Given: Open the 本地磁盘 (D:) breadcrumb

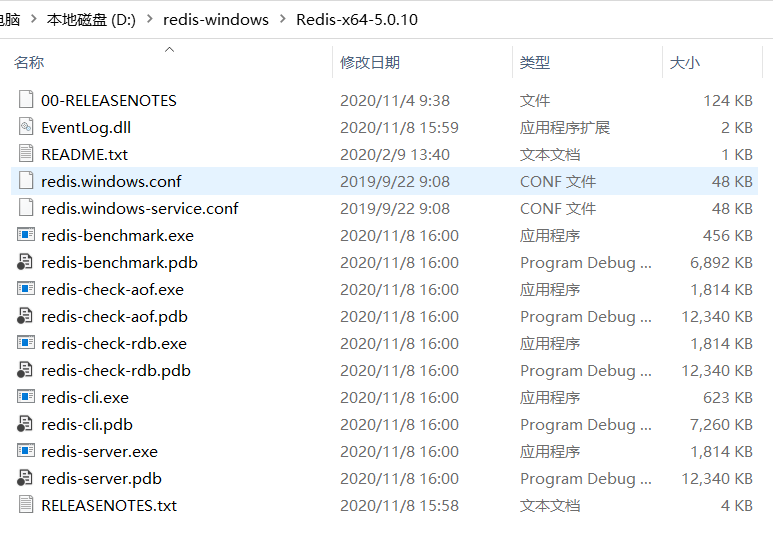Looking at the screenshot, I should click(x=91, y=20).
